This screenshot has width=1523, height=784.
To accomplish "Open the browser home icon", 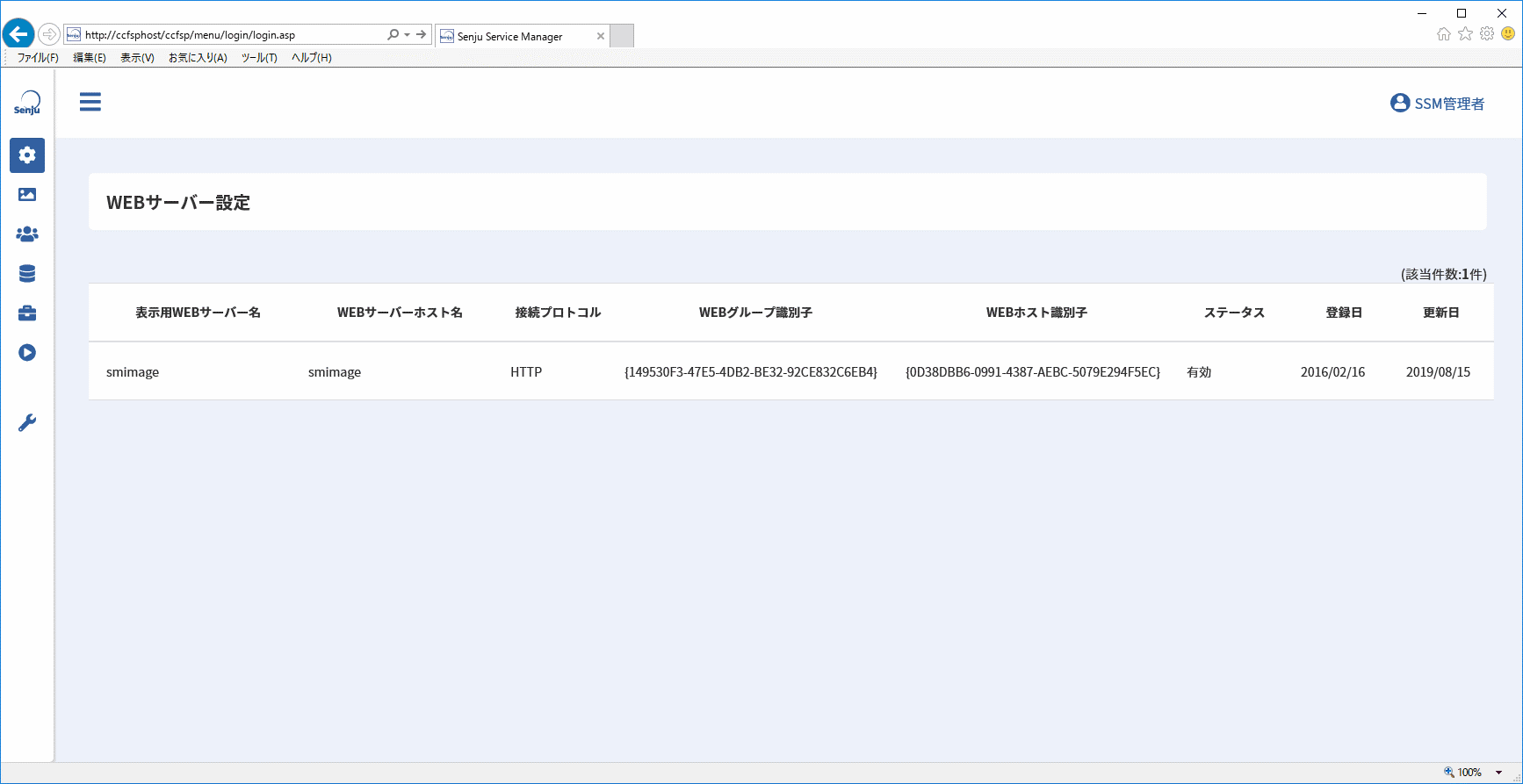I will pyautogui.click(x=1443, y=34).
